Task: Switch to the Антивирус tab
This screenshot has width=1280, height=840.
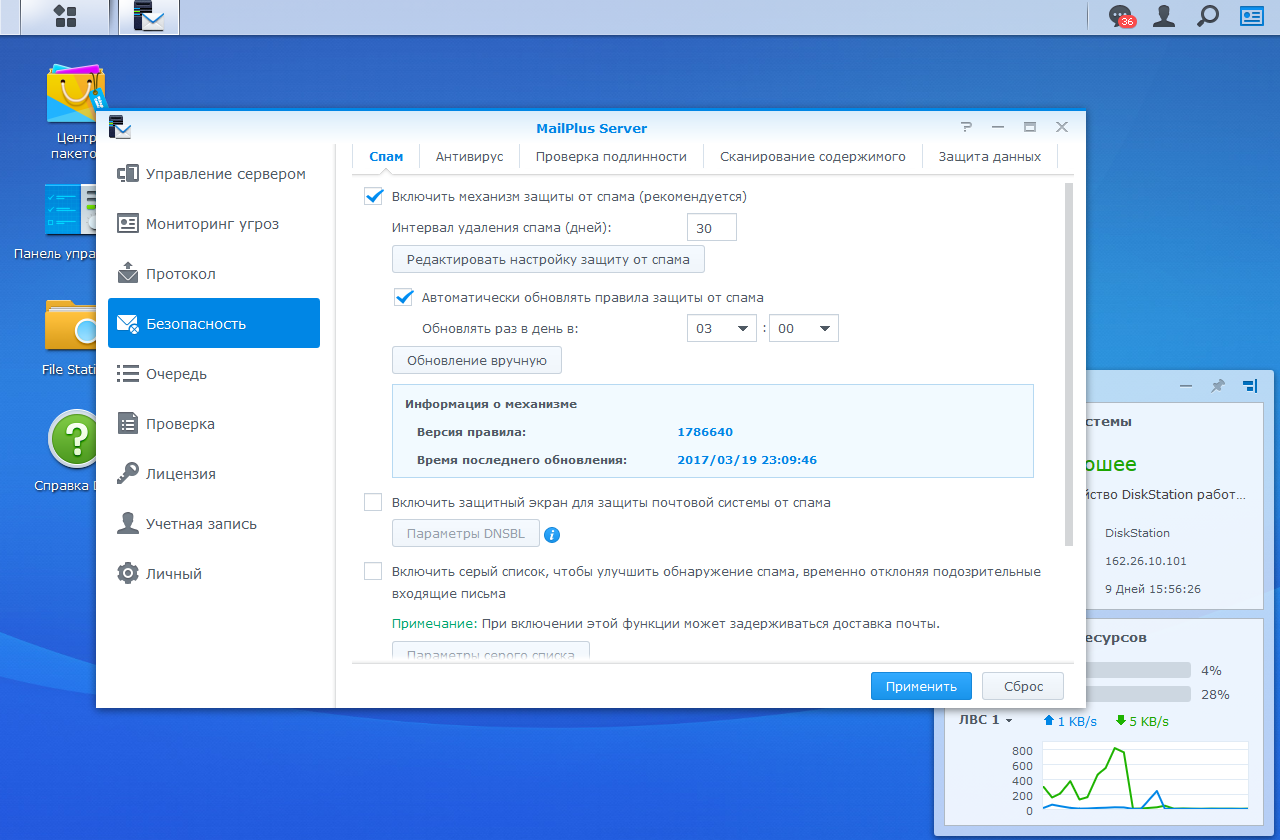Action: pos(469,156)
